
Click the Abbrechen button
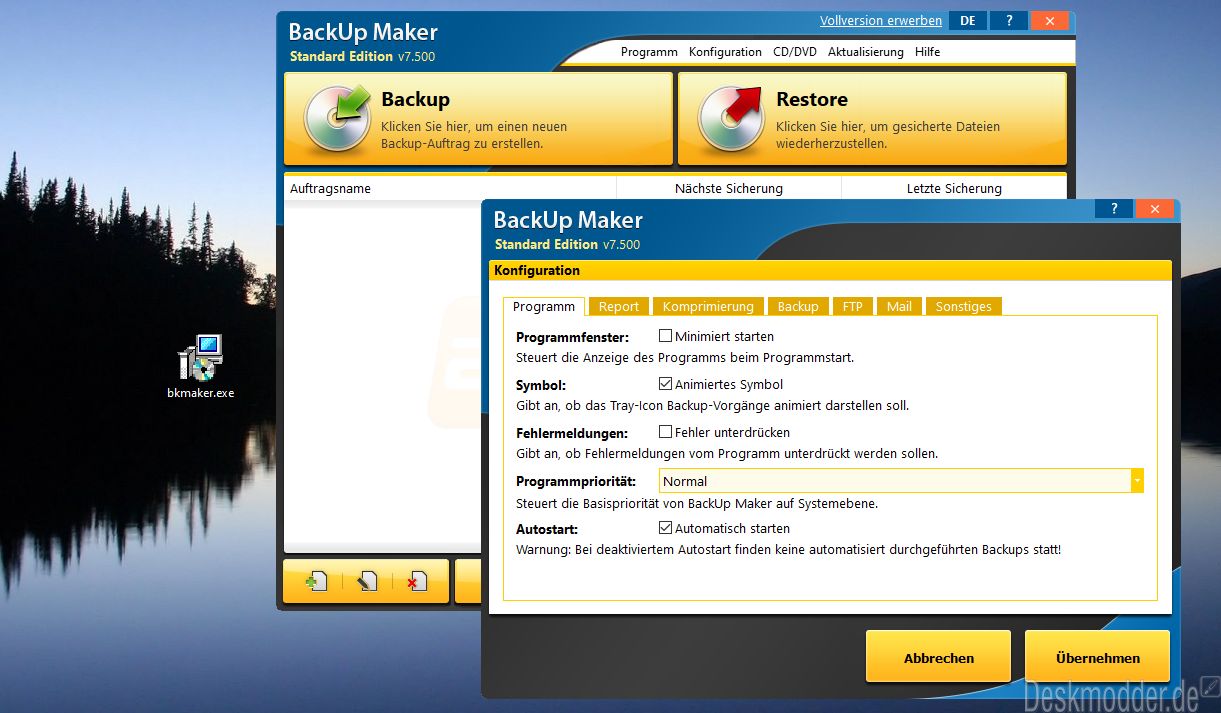(x=938, y=657)
